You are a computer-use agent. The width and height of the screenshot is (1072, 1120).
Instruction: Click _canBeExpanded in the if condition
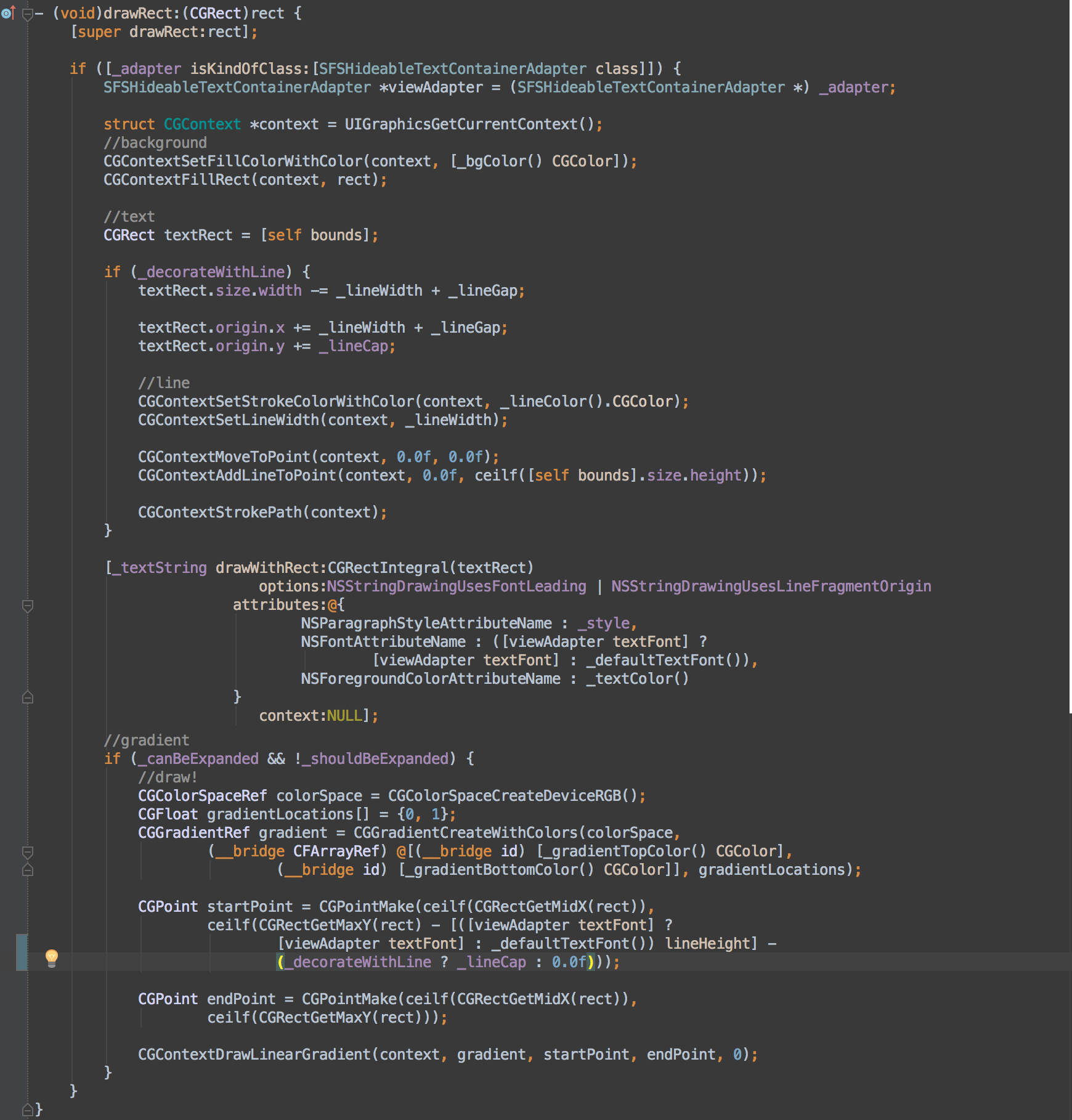pyautogui.click(x=198, y=759)
